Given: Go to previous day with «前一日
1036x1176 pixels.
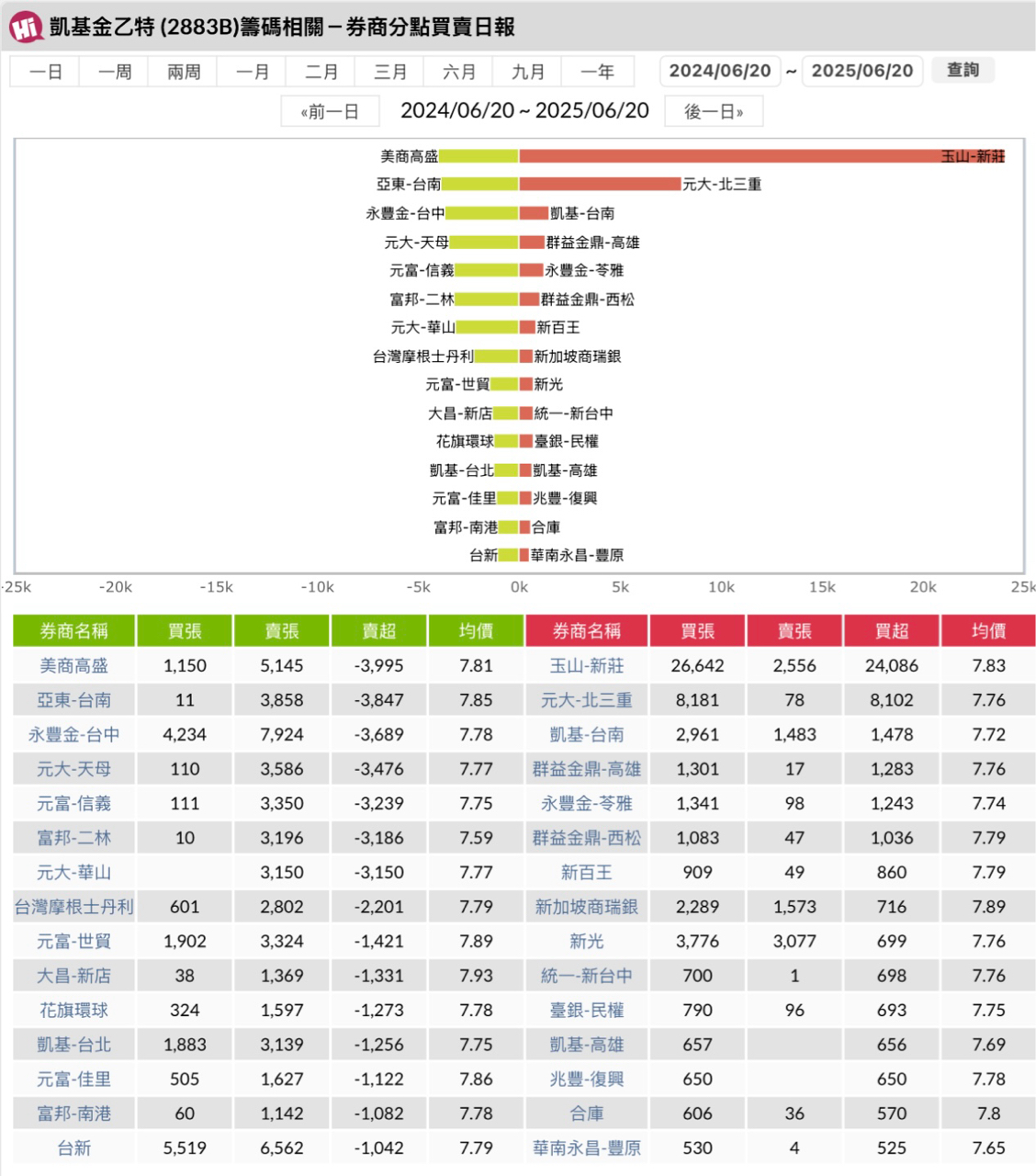Looking at the screenshot, I should (x=330, y=111).
